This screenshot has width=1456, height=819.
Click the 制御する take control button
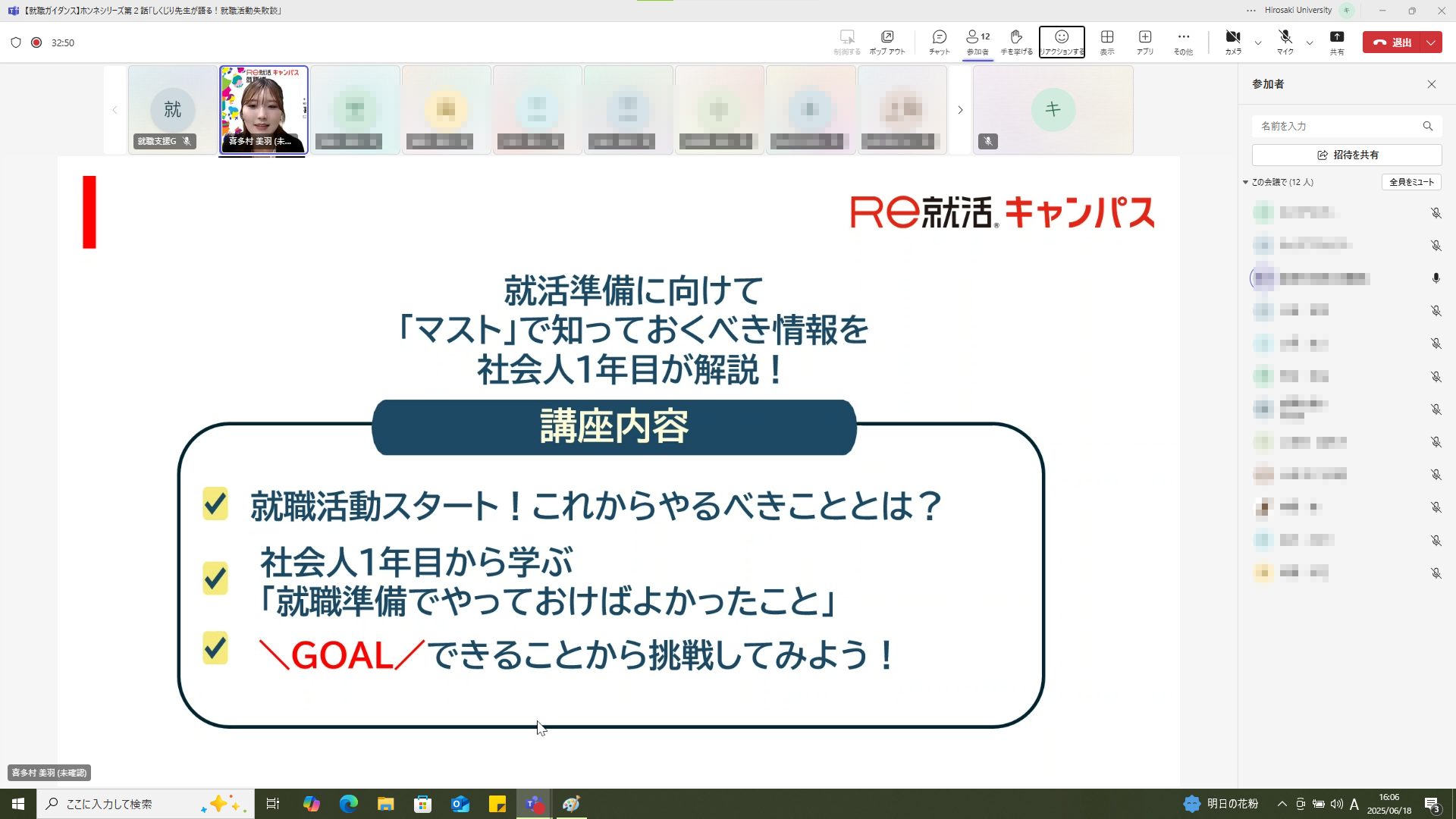847,42
